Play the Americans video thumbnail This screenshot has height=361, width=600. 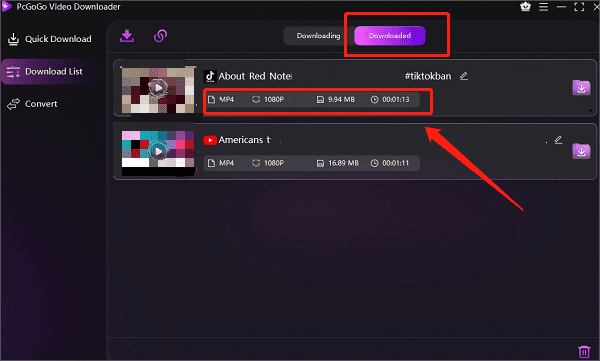[158, 152]
